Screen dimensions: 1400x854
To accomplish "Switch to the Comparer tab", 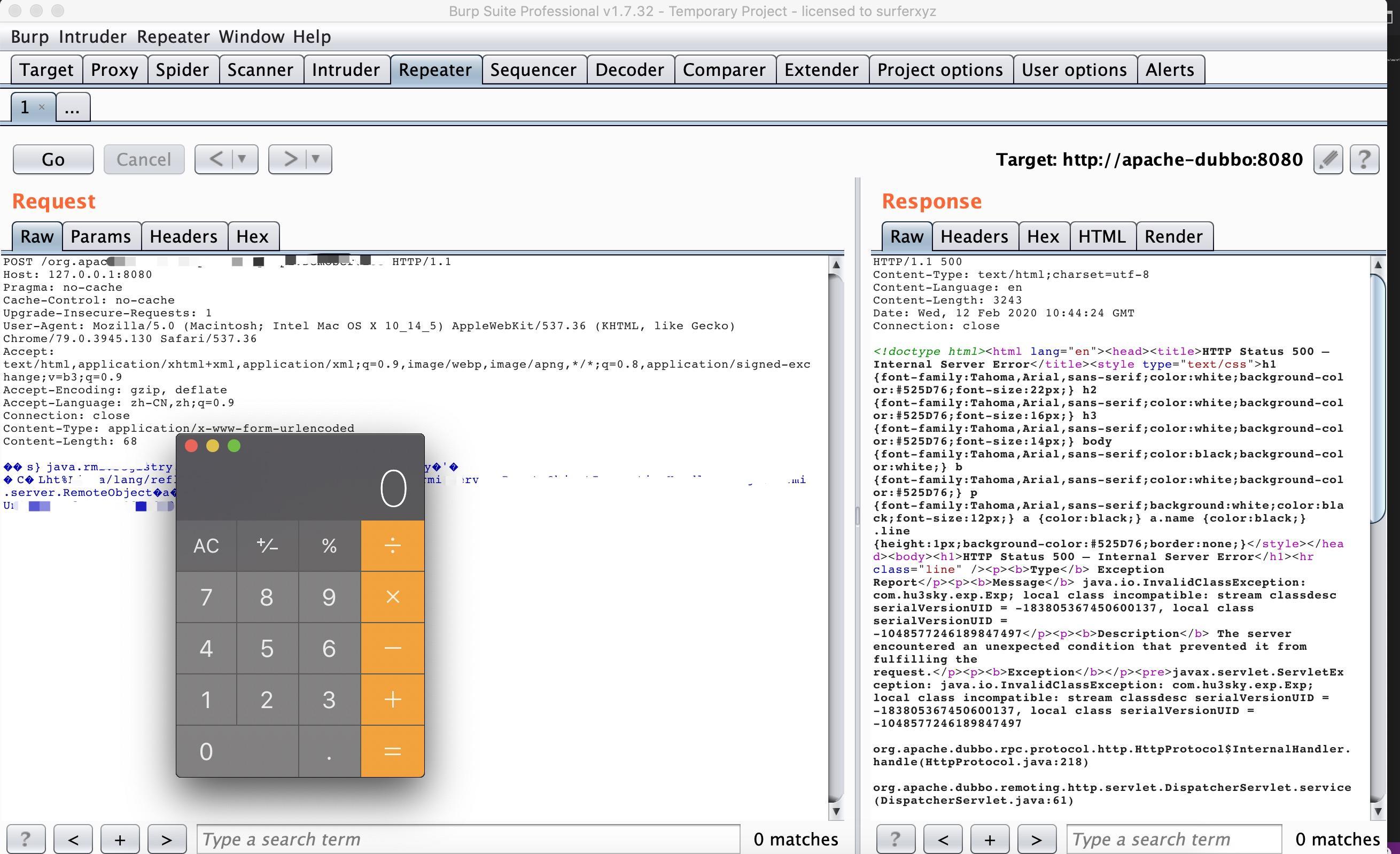I will (x=725, y=70).
